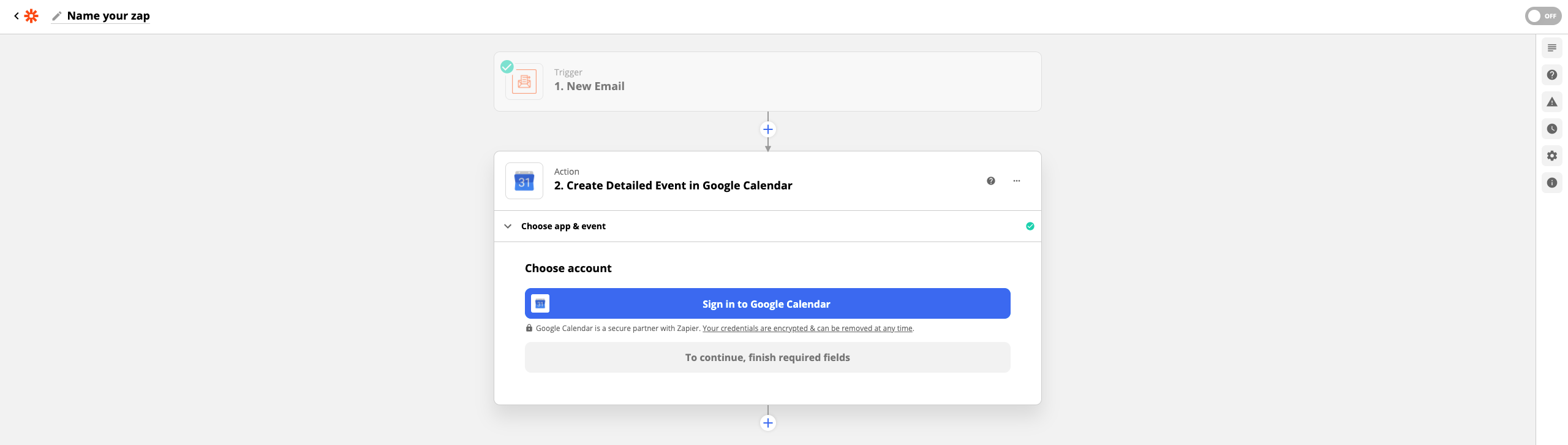Click the Name your zap title field
1568x445 pixels.
[108, 16]
